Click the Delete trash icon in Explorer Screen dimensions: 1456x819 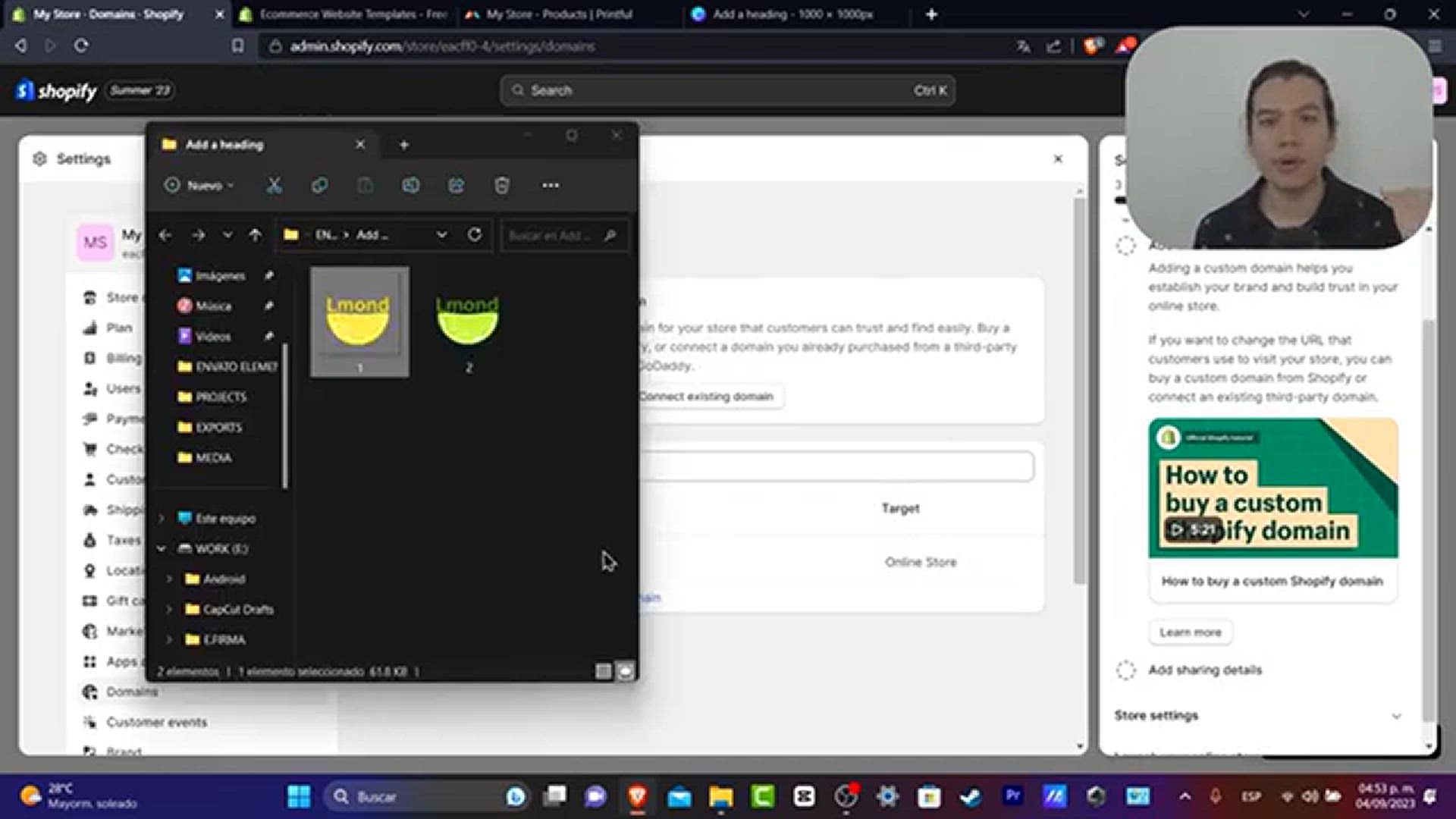[x=501, y=185]
